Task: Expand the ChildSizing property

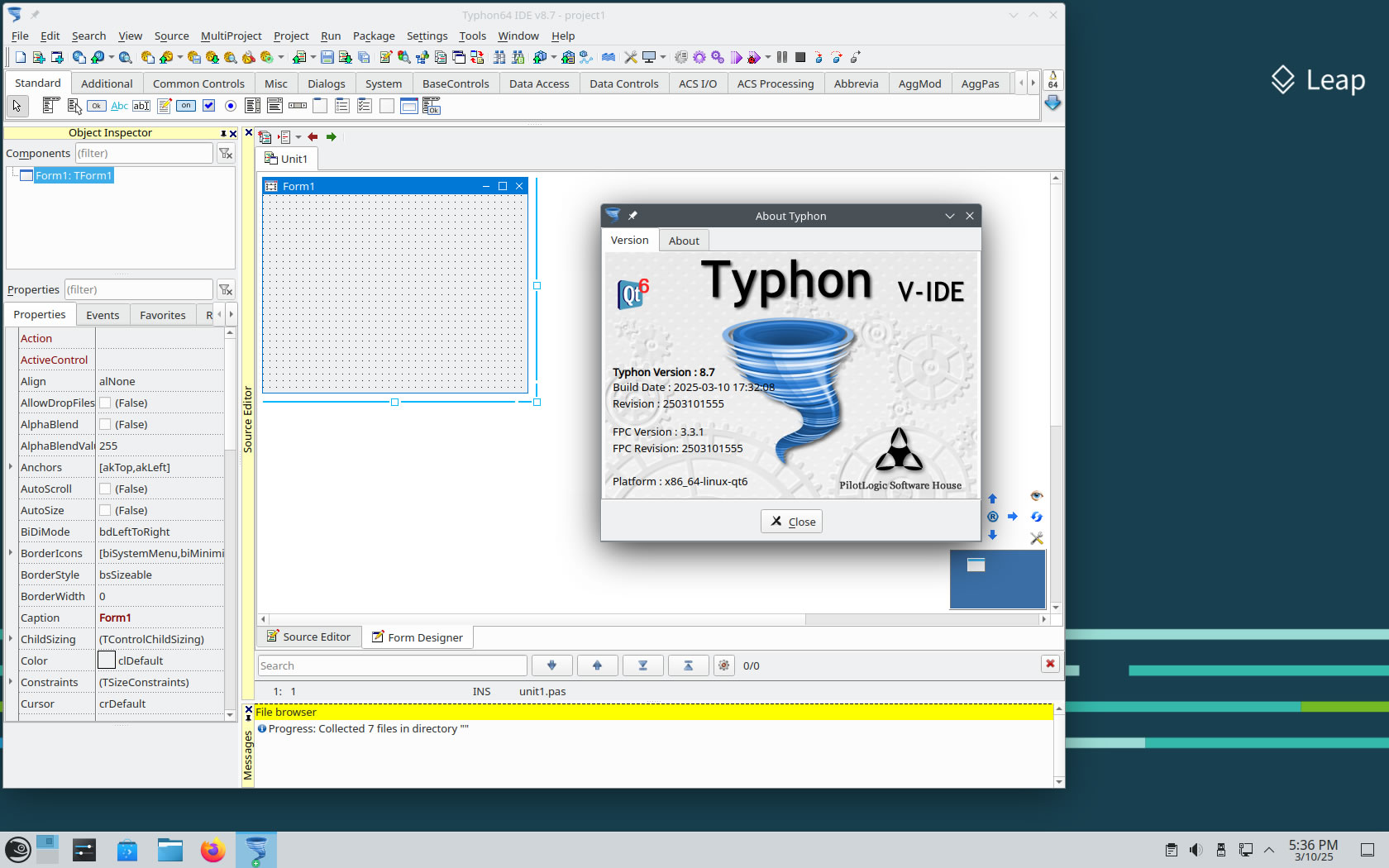Action: [11, 639]
